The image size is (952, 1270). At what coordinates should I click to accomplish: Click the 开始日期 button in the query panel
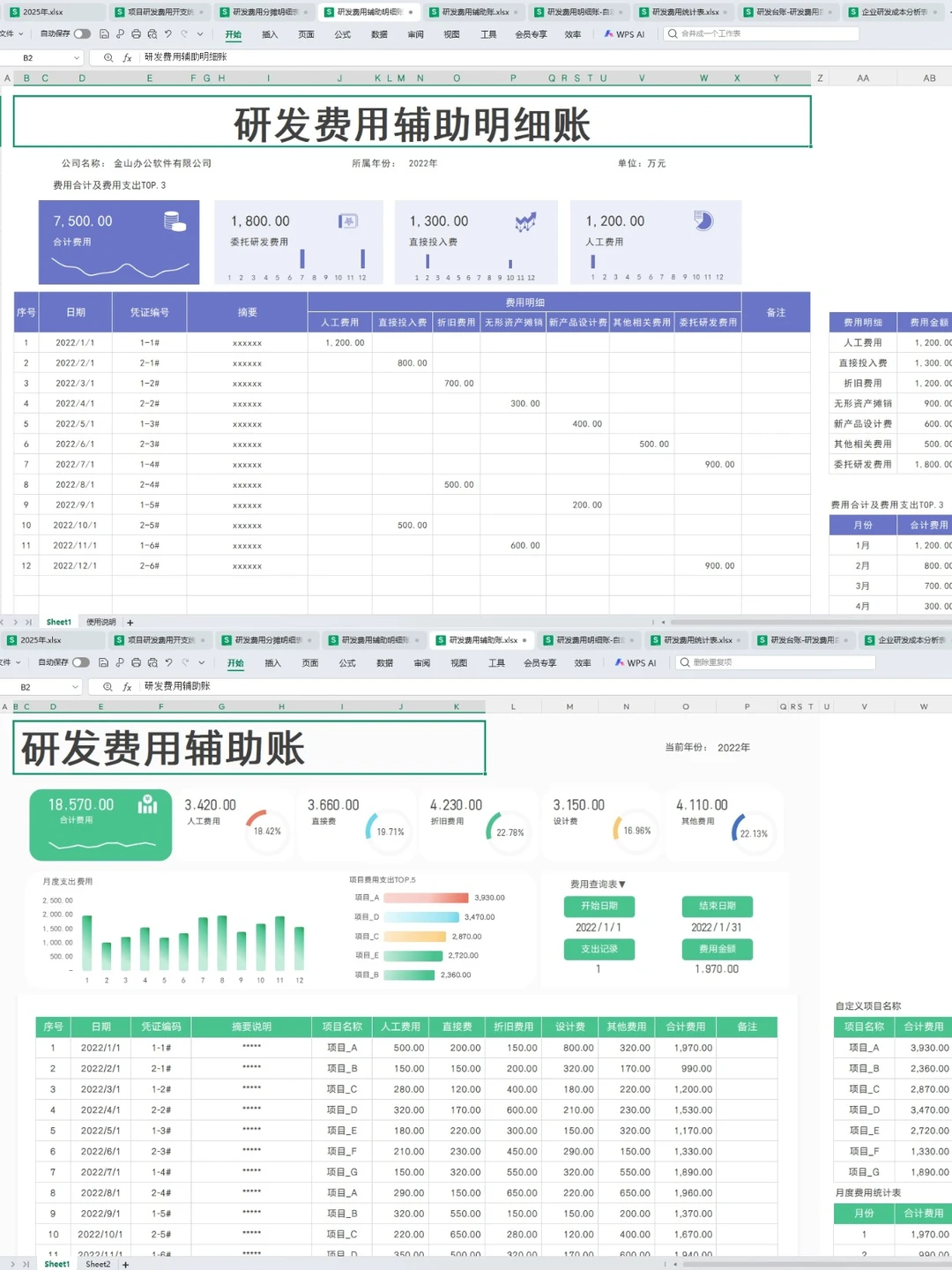pyautogui.click(x=599, y=906)
